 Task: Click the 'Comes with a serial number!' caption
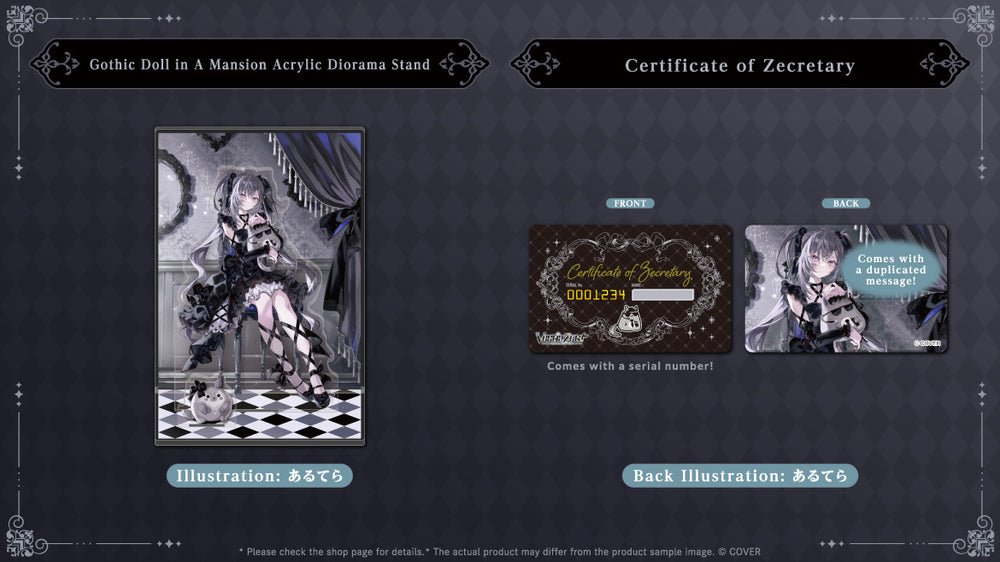[630, 367]
